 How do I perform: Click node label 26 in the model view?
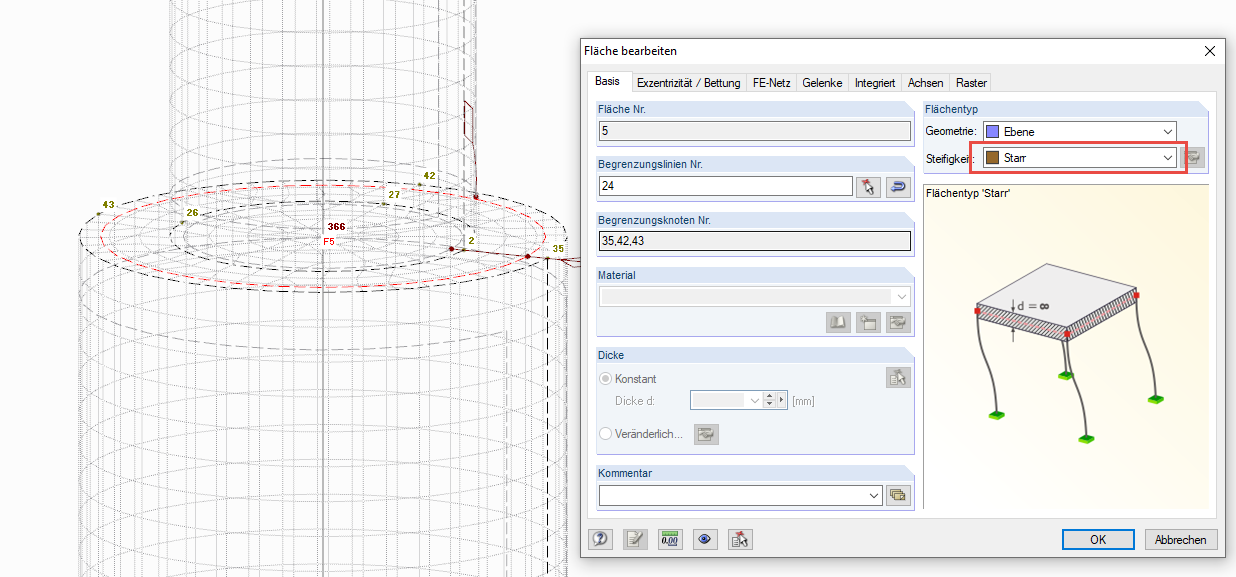click(192, 212)
